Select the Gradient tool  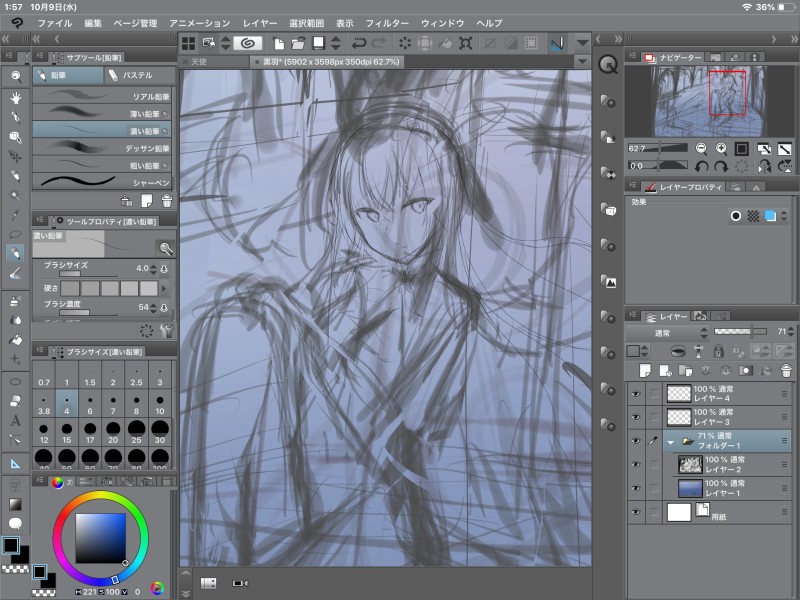click(16, 504)
